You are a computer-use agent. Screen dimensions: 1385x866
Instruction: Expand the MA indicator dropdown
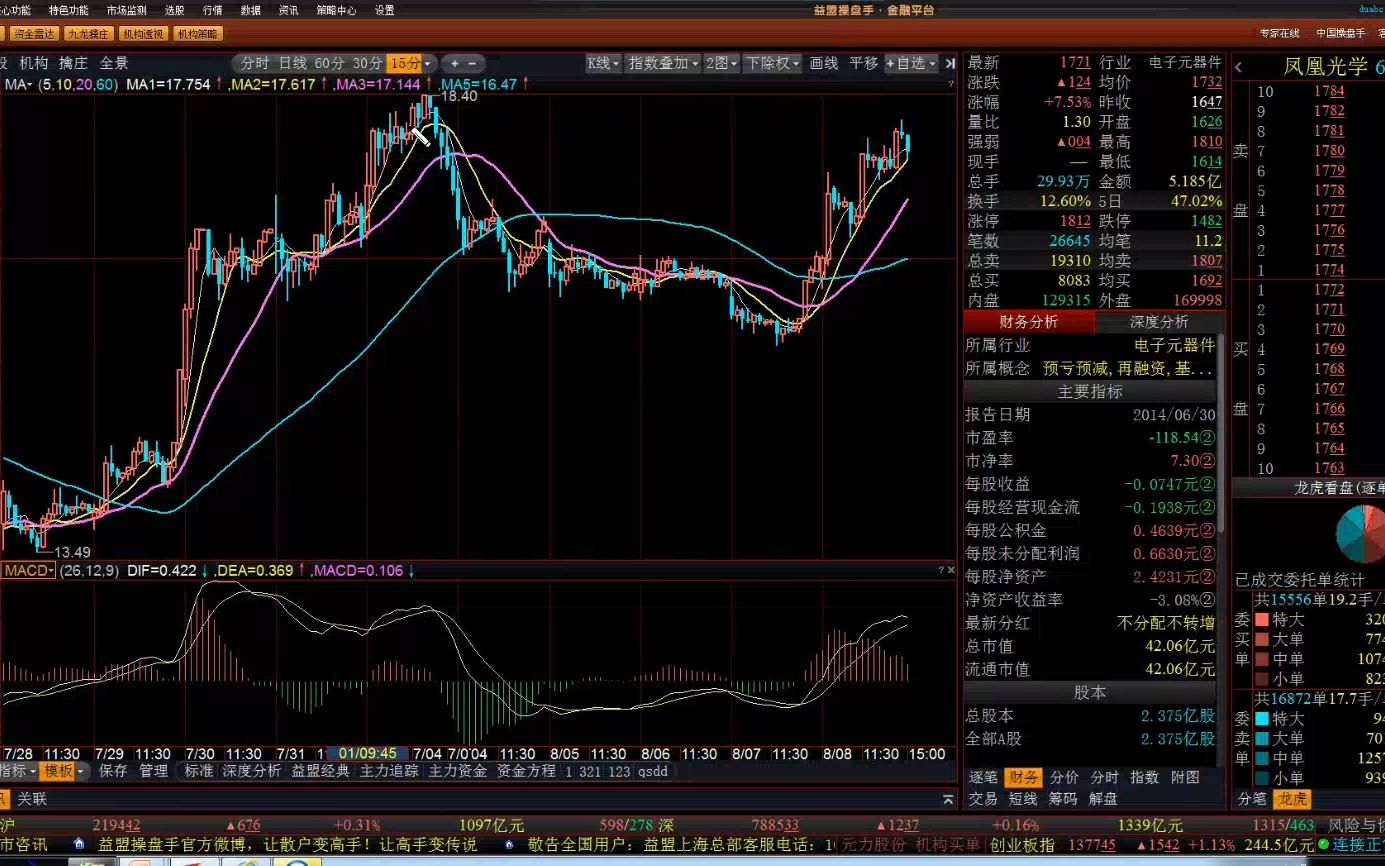(x=20, y=85)
